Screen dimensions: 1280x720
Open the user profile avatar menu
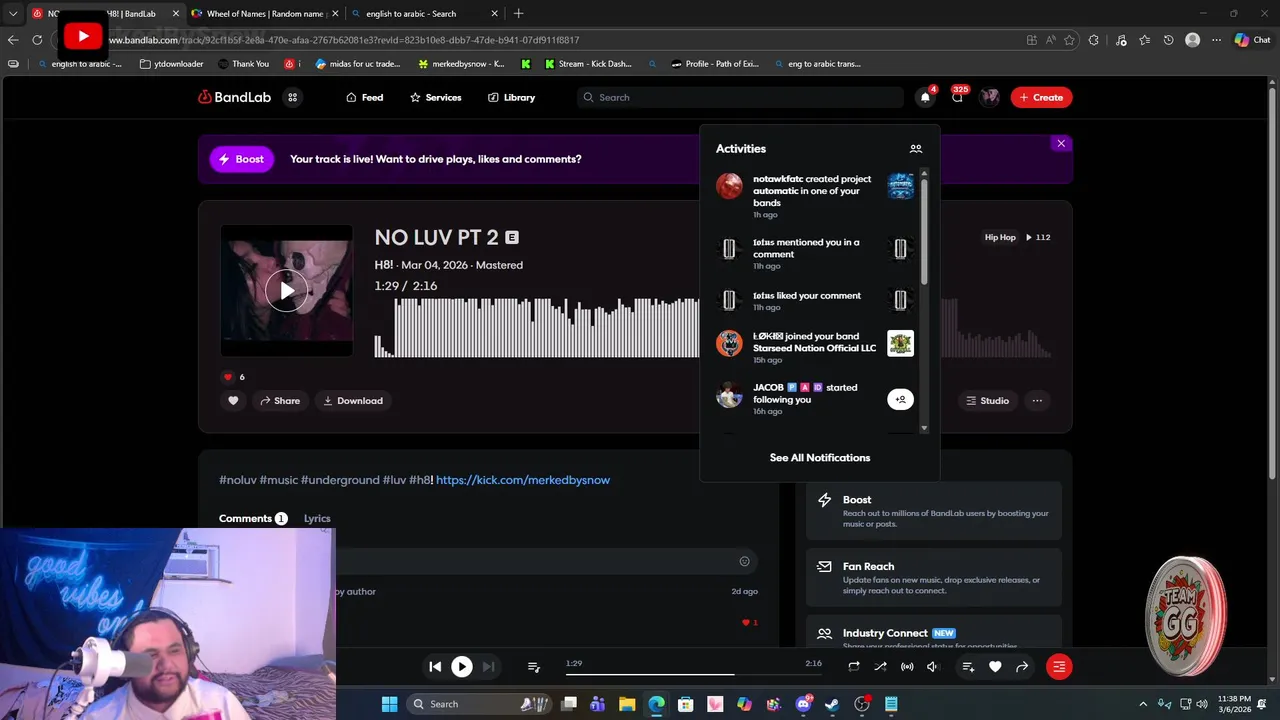990,97
